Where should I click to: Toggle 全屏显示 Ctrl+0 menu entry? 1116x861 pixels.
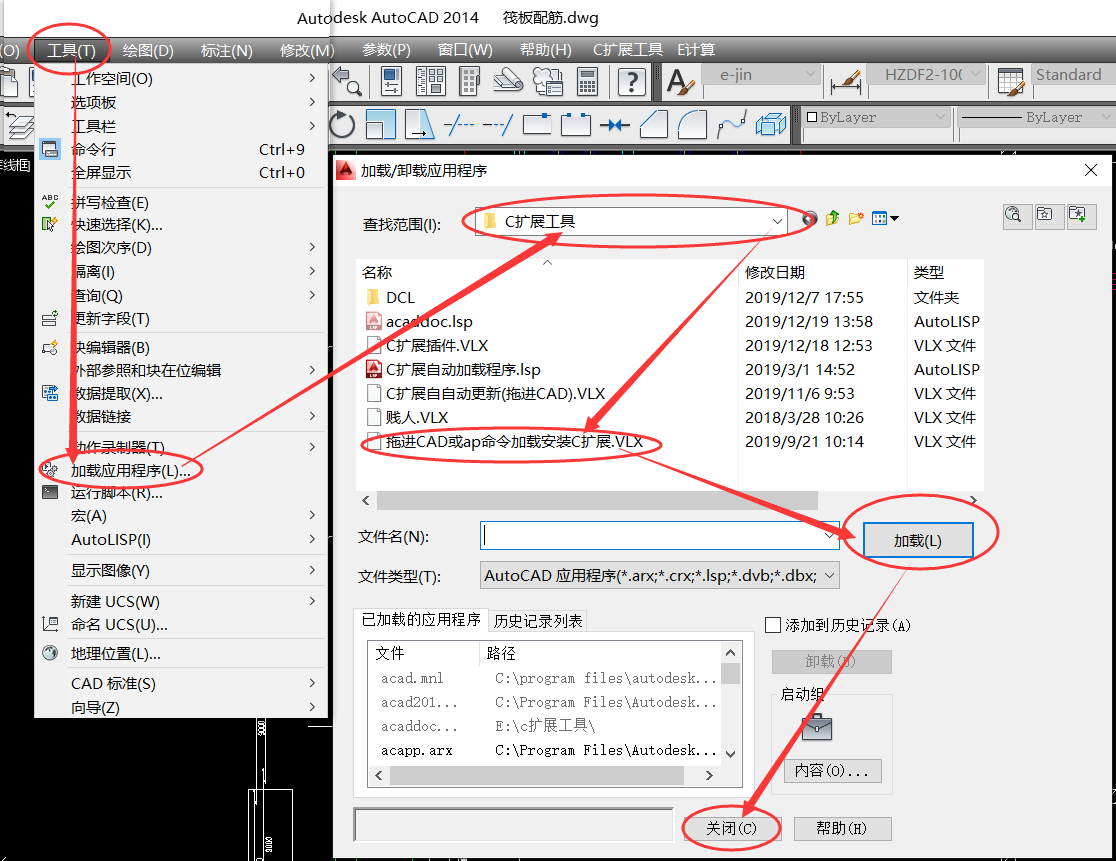pos(181,172)
